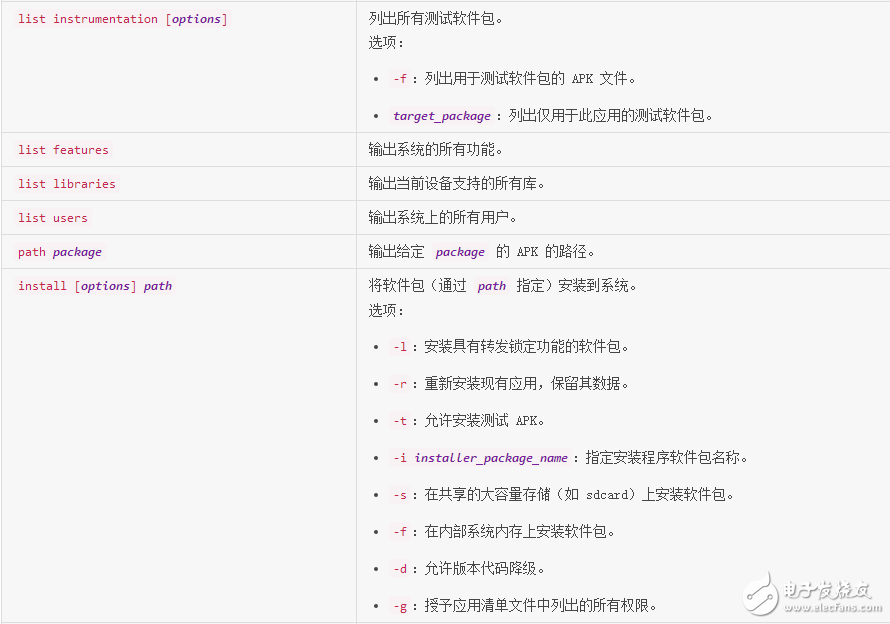Click the -g grant permissions option flag
This screenshot has height=624, width=890.
(x=400, y=606)
